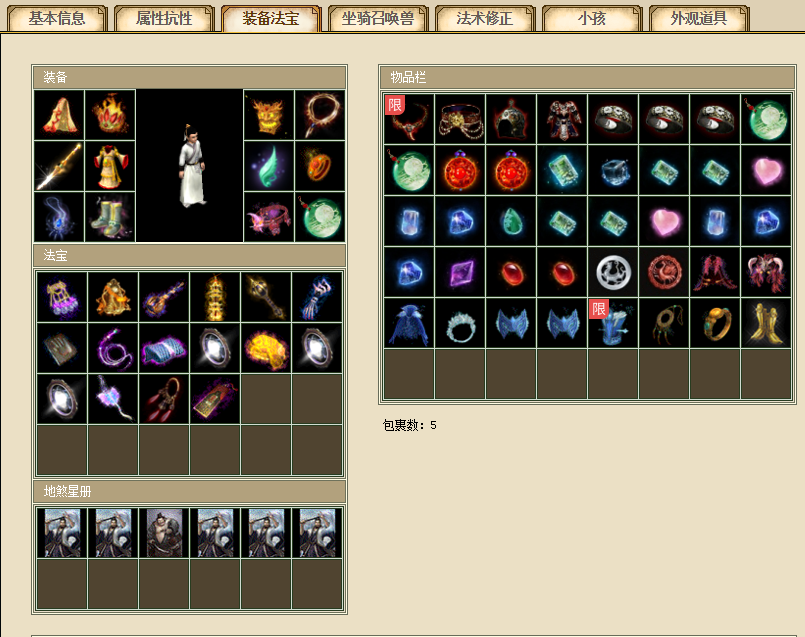Click the equipped green boots icon
805x637 pixels.
110,217
